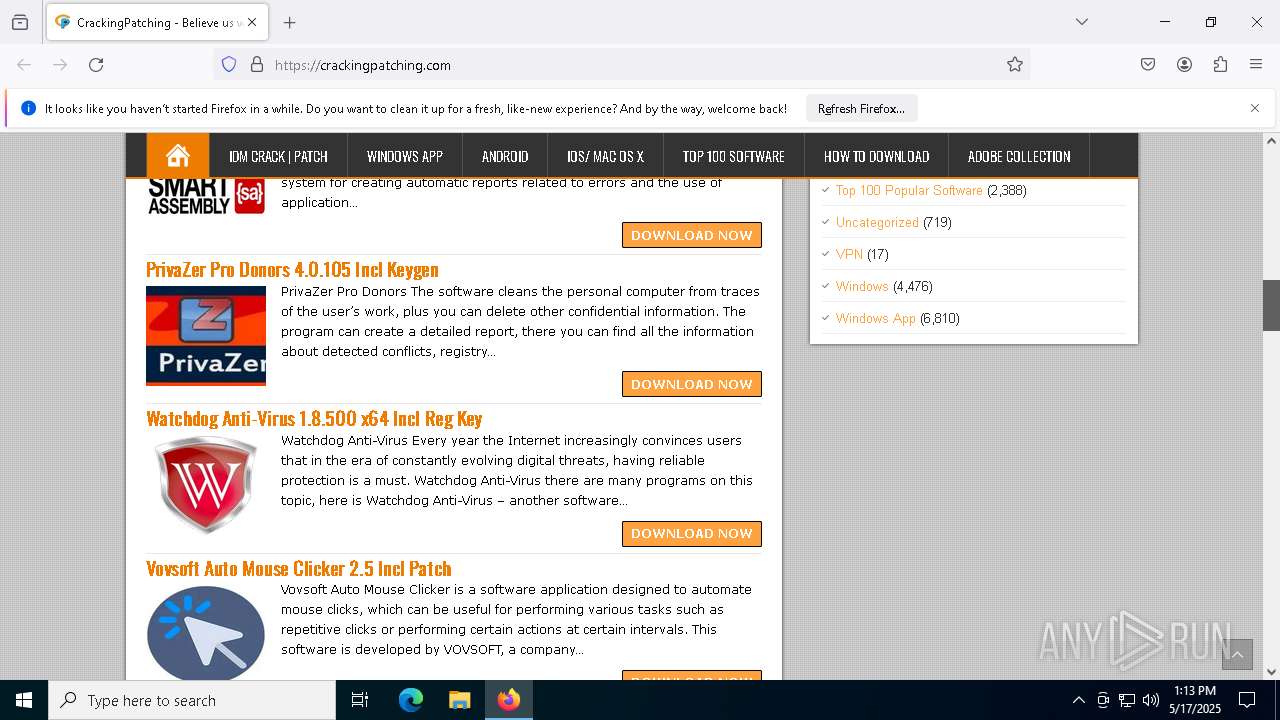This screenshot has height=720, width=1280.
Task: Open Extensions puzzle icon
Action: 1220,65
